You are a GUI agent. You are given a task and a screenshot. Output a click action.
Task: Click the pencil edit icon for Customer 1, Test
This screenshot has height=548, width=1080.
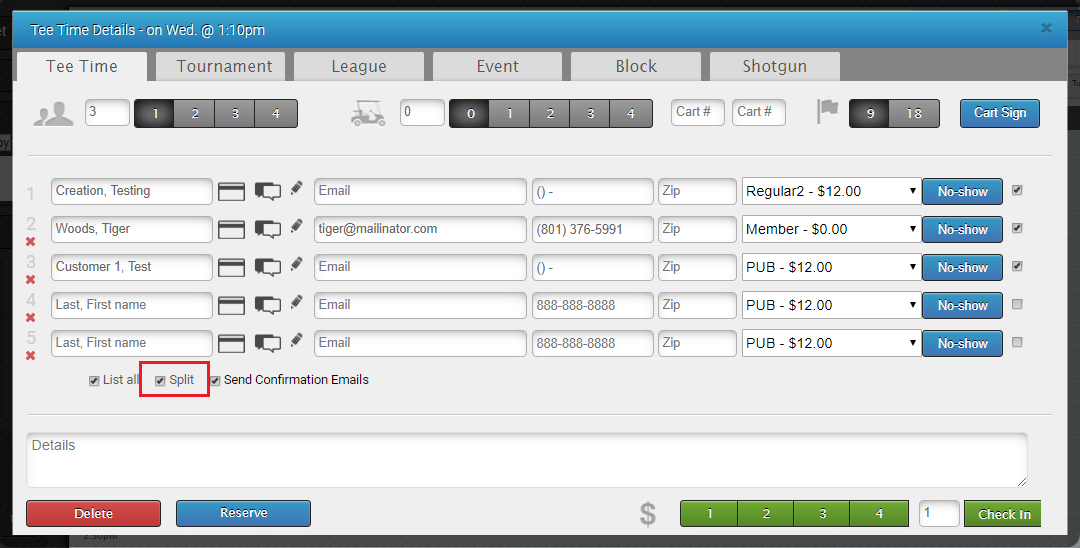[296, 265]
